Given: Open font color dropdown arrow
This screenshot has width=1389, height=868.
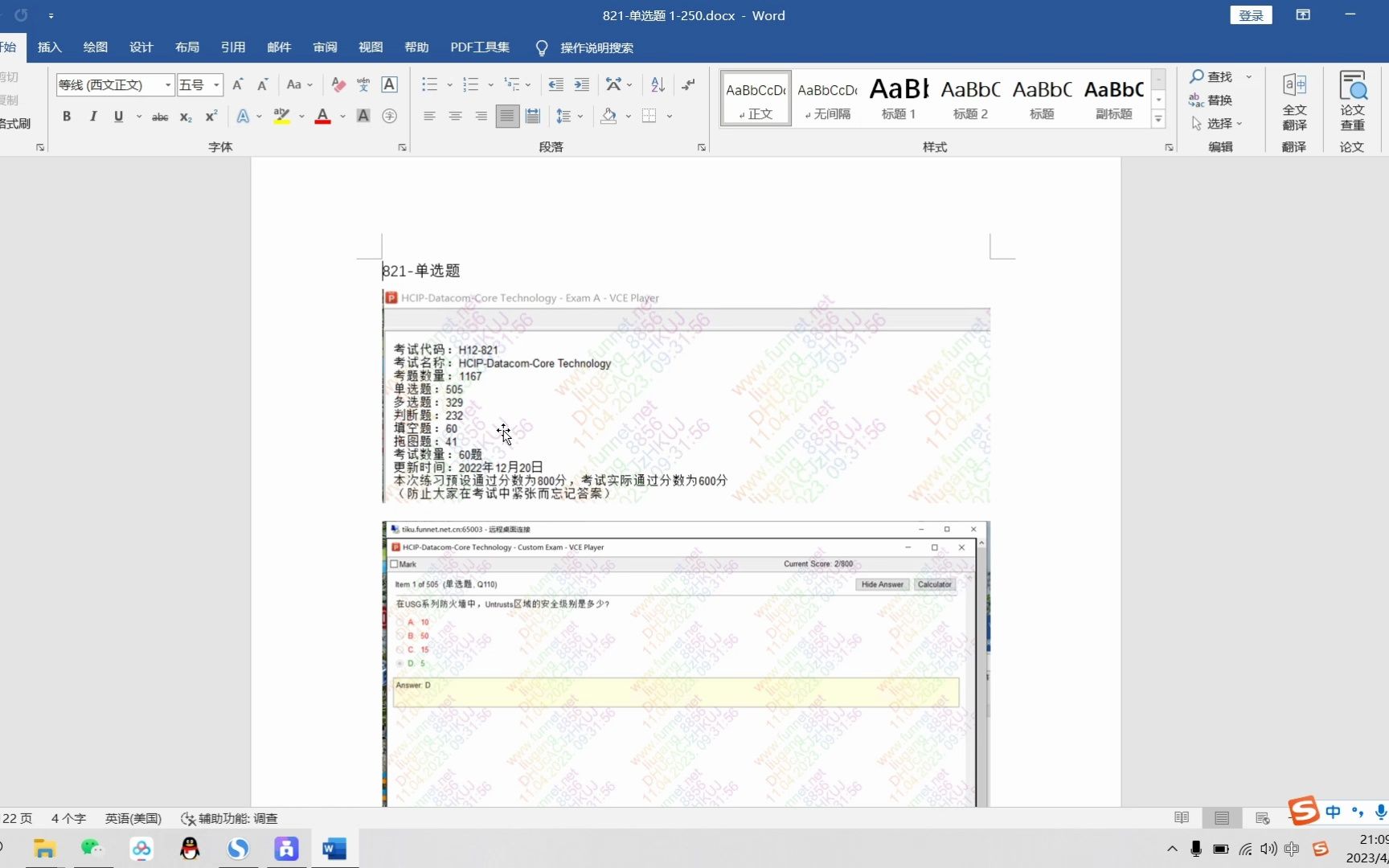Looking at the screenshot, I should tap(342, 117).
